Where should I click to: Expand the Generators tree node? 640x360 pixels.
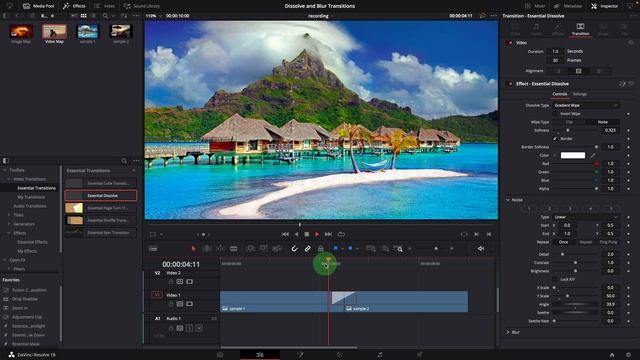[x=9, y=224]
